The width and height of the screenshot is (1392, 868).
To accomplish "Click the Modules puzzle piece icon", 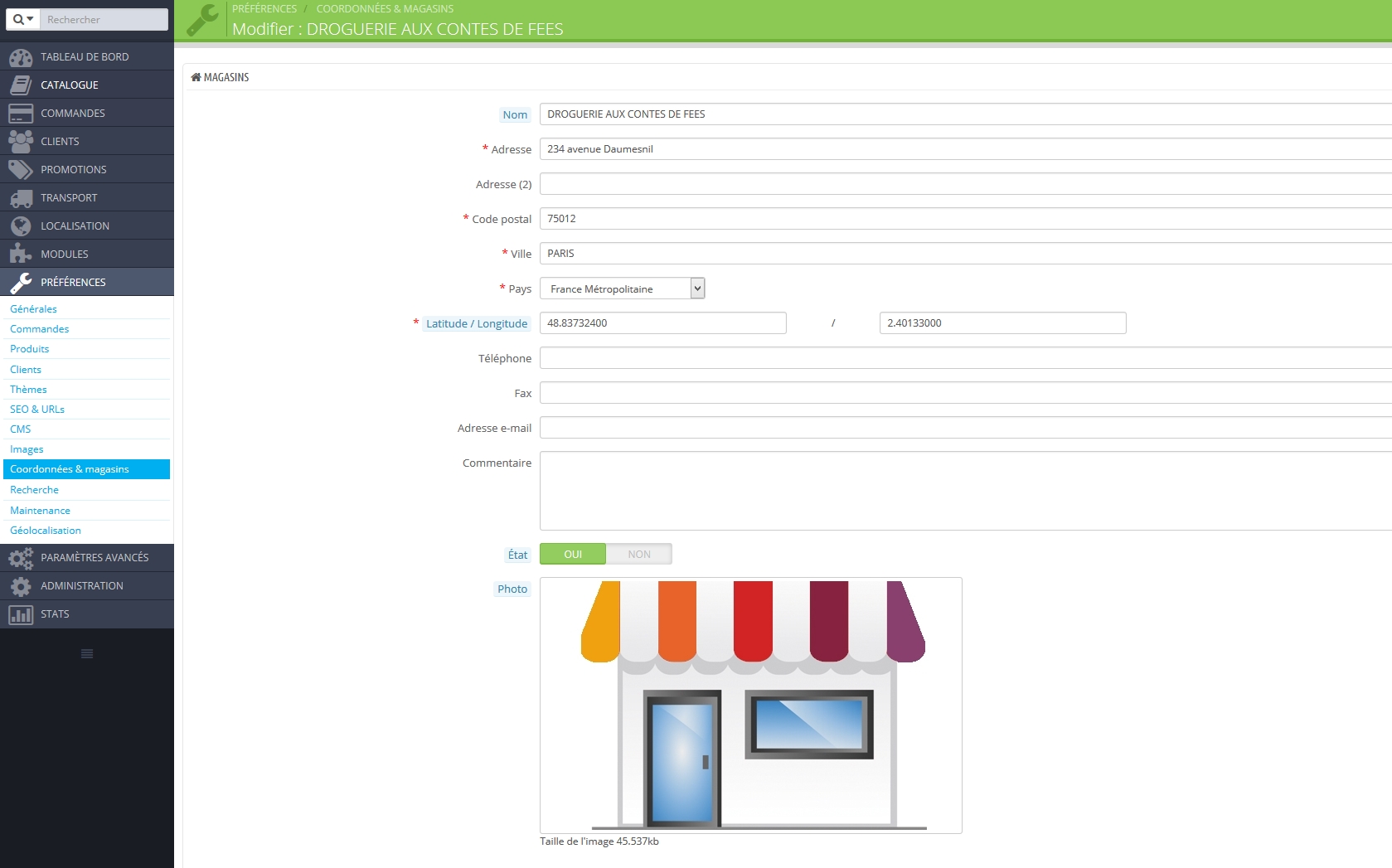I will pos(21,255).
